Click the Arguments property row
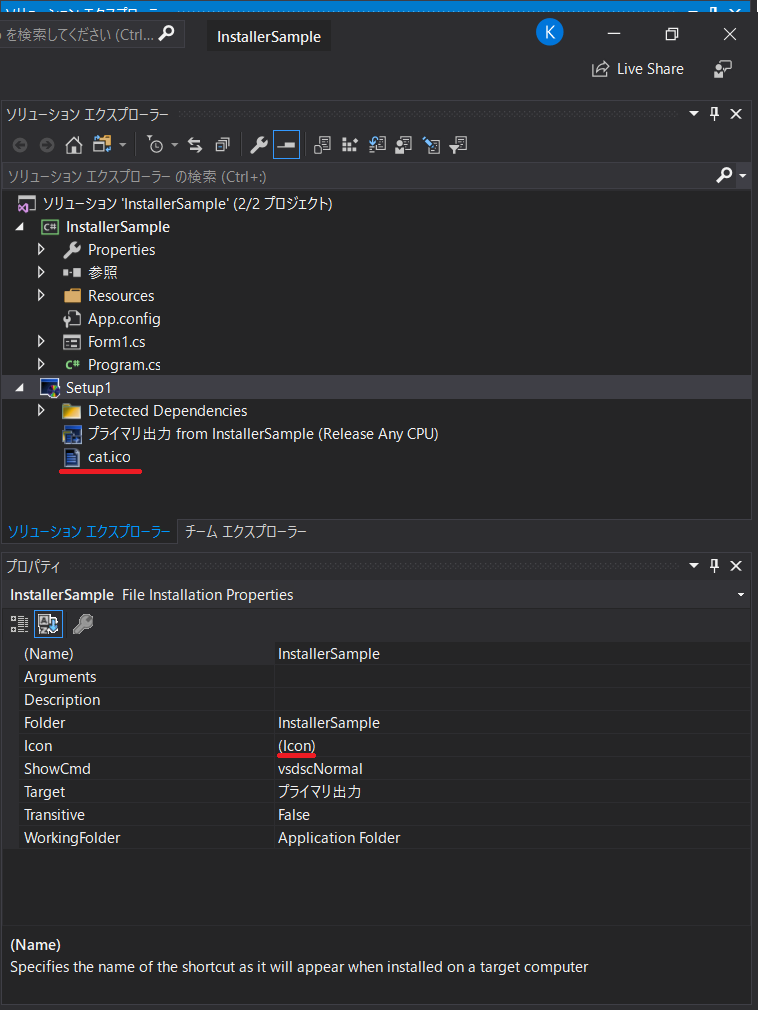The height and width of the screenshot is (1010, 758). click(385, 677)
